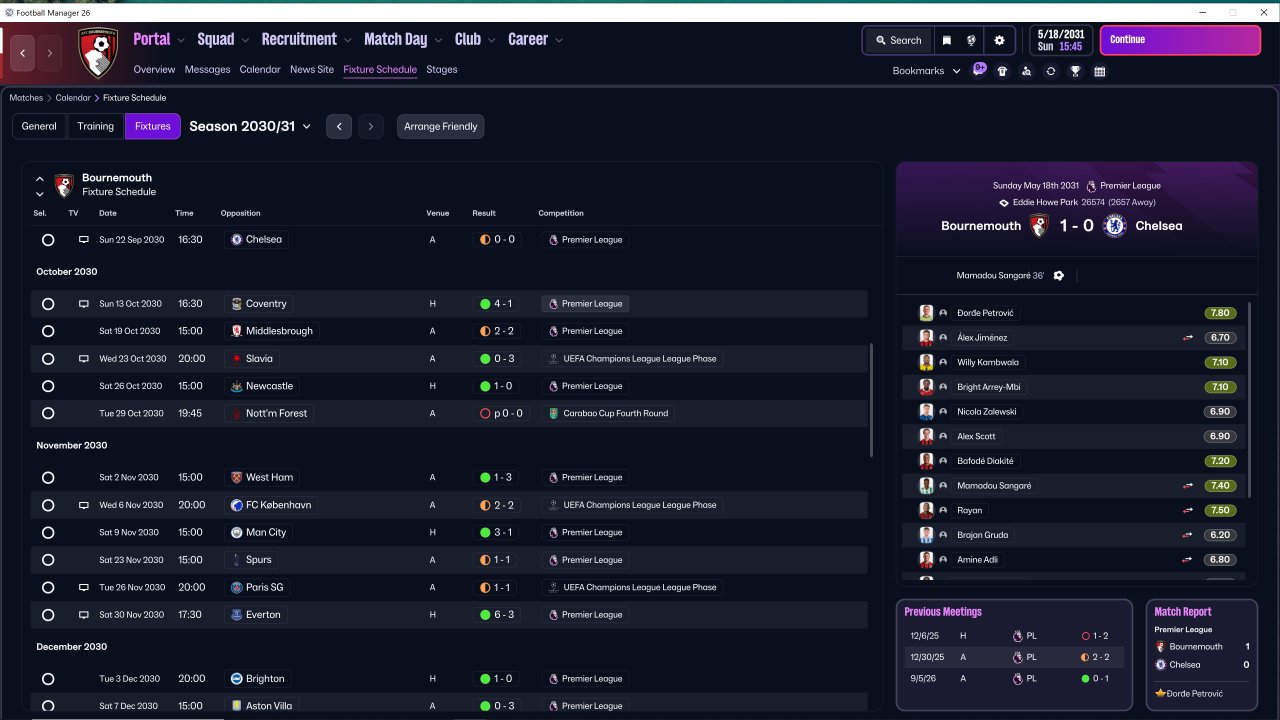
Task: Select the Newcastle fixture radio button
Action: pyautogui.click(x=48, y=386)
